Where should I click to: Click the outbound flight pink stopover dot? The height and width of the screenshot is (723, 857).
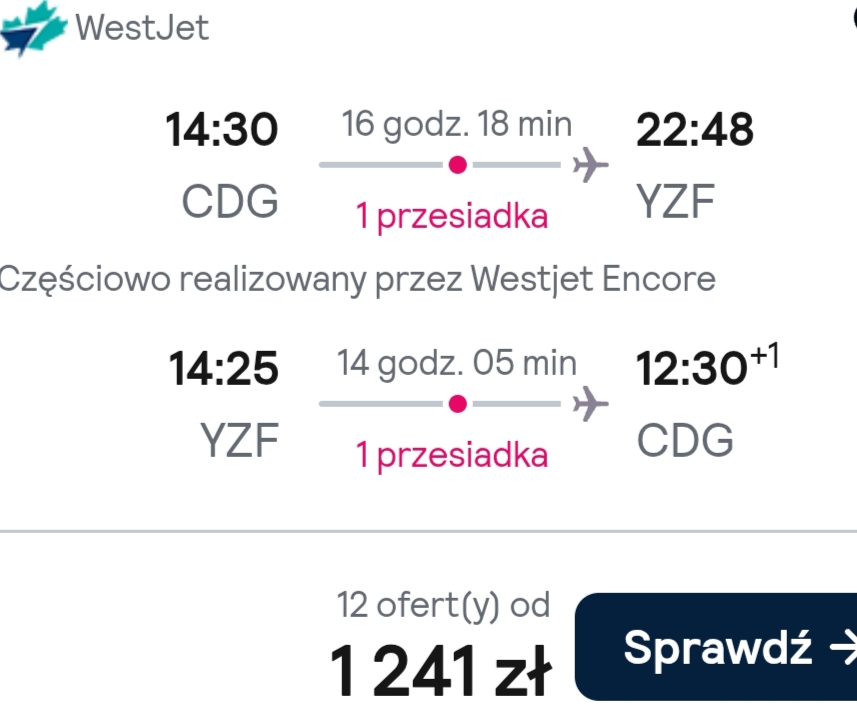coord(457,164)
